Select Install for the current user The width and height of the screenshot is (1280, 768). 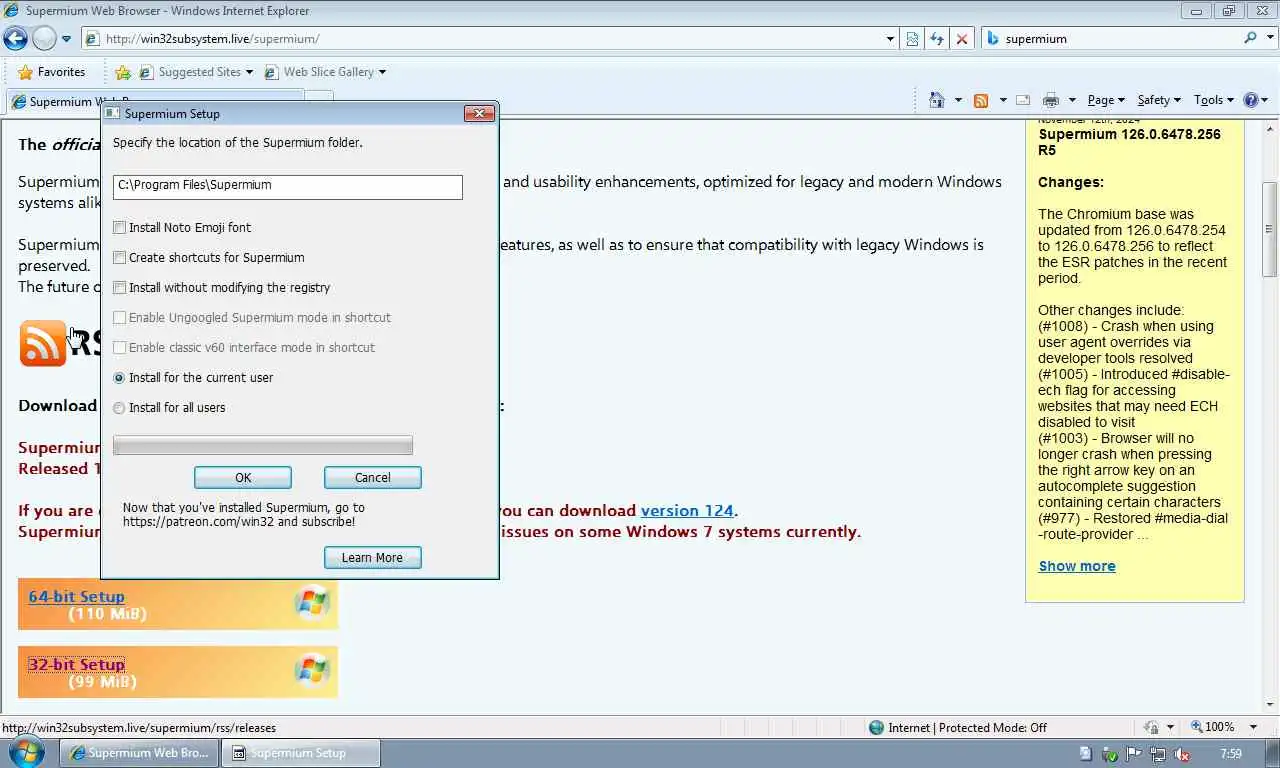(x=120, y=378)
